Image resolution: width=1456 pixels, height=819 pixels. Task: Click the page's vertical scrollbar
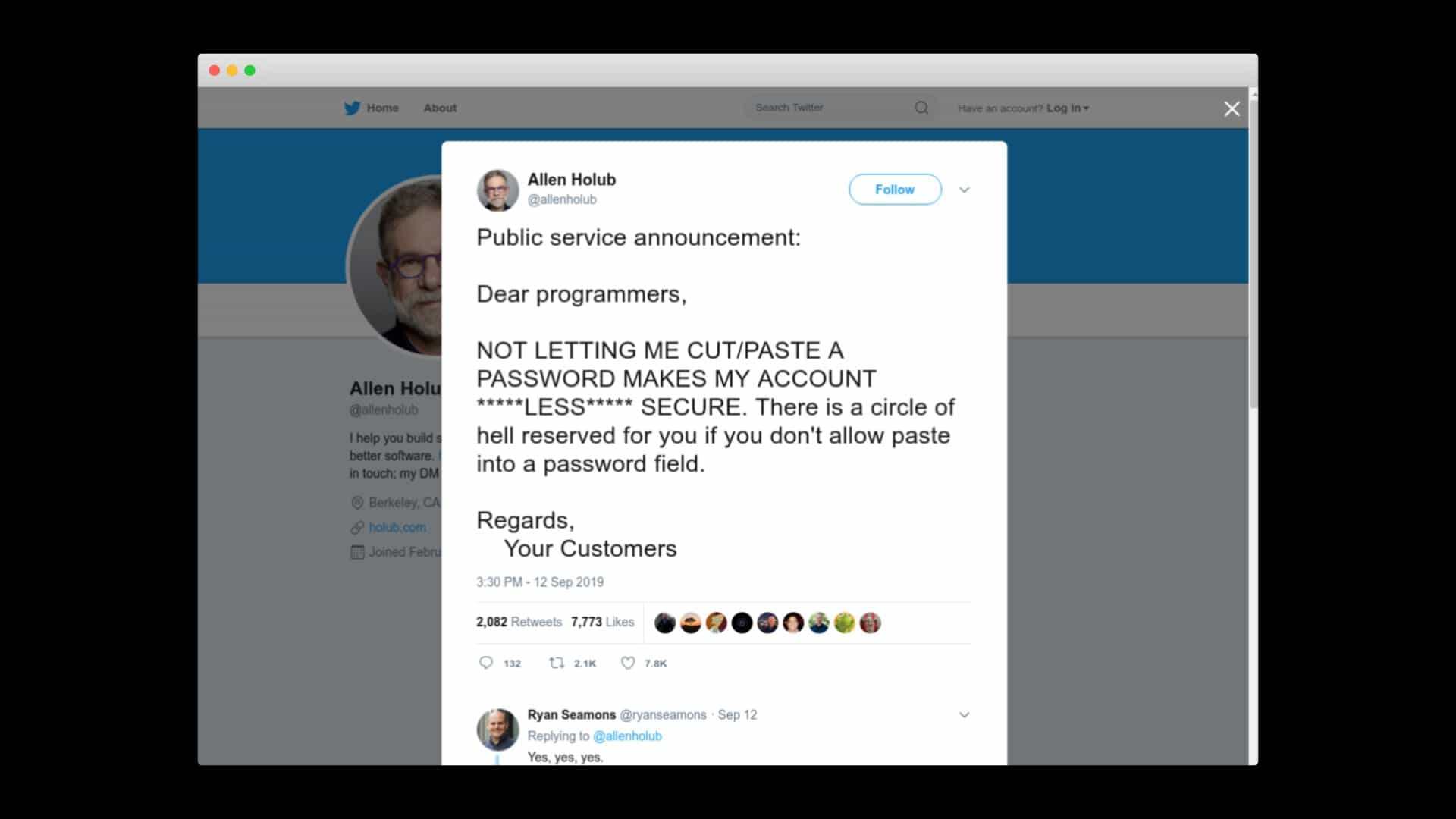pos(1253,250)
